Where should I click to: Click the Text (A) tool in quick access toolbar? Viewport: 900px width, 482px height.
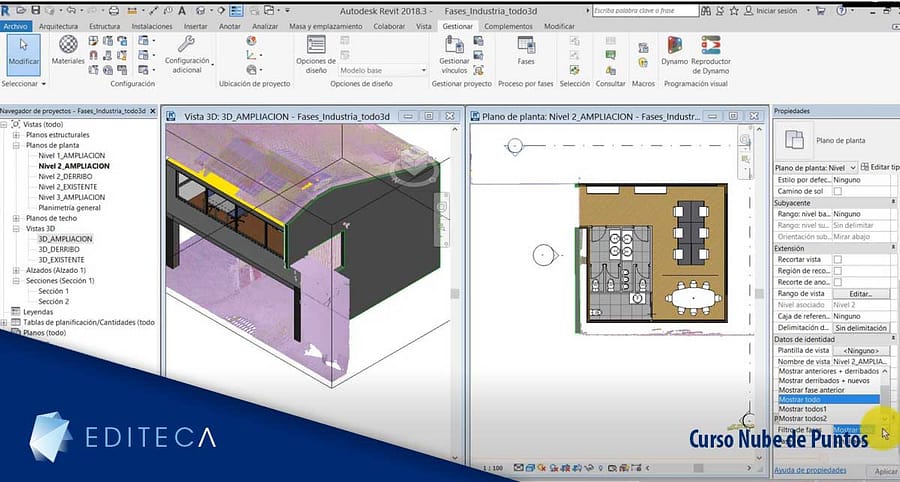(182, 10)
